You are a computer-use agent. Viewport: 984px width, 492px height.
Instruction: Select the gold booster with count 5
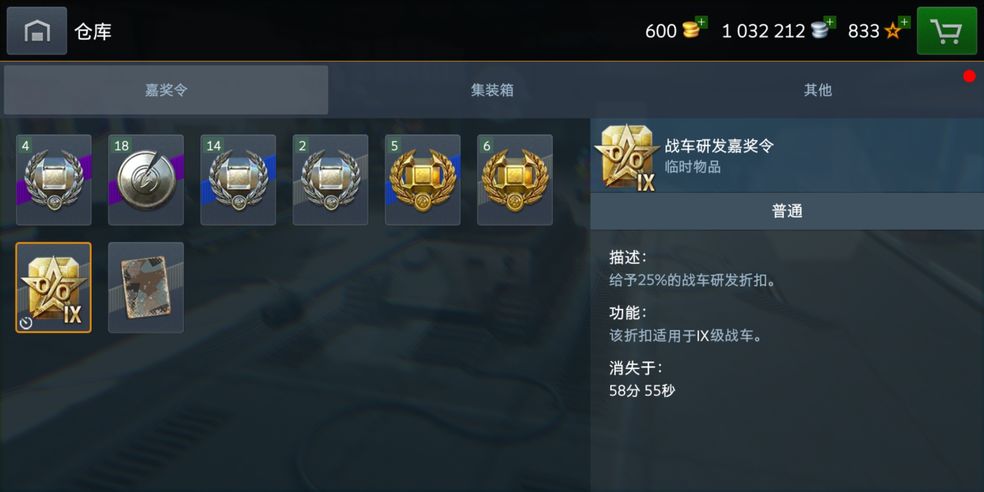422,179
